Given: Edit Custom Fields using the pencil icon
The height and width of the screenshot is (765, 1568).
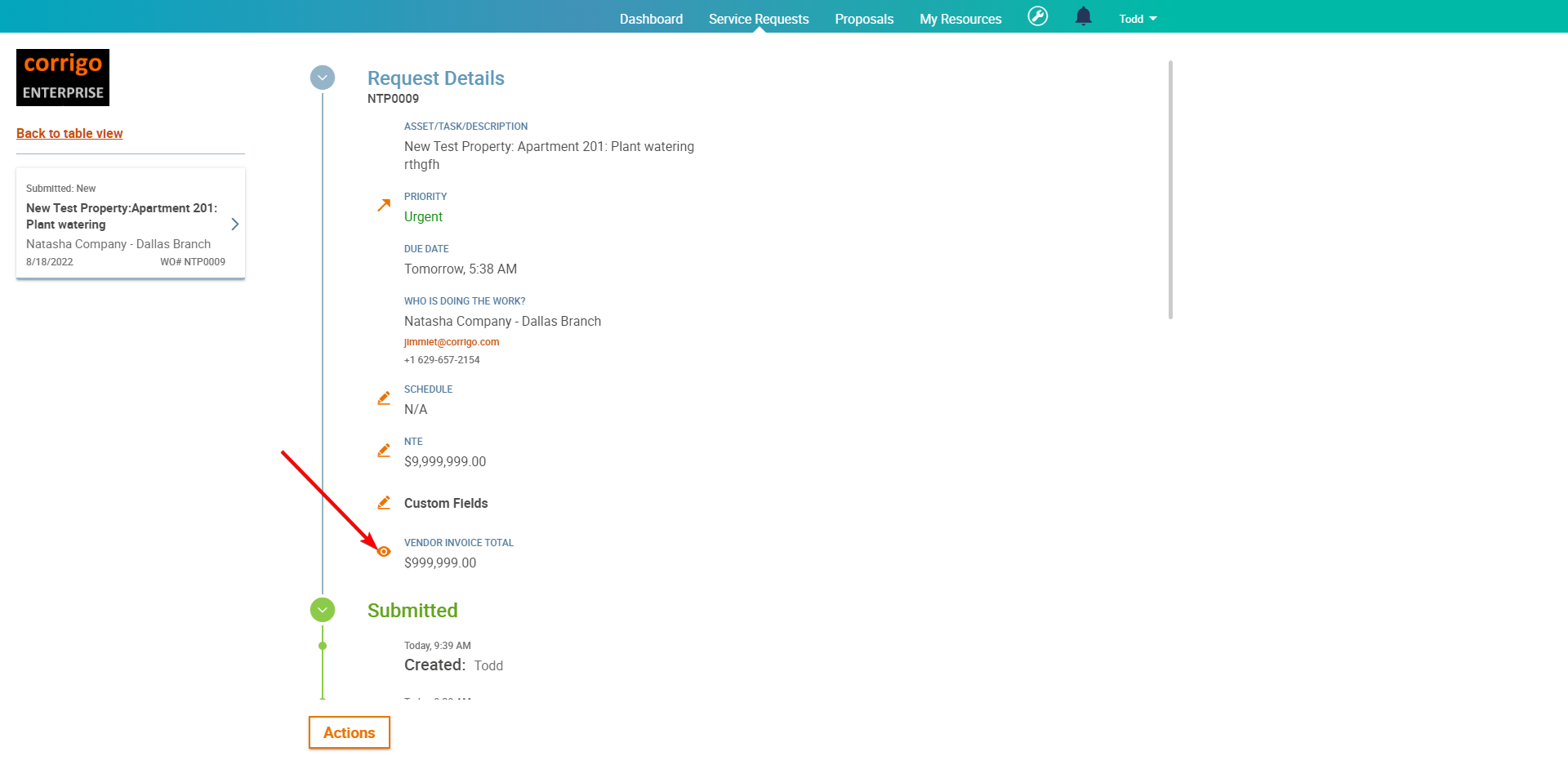Looking at the screenshot, I should 384,502.
